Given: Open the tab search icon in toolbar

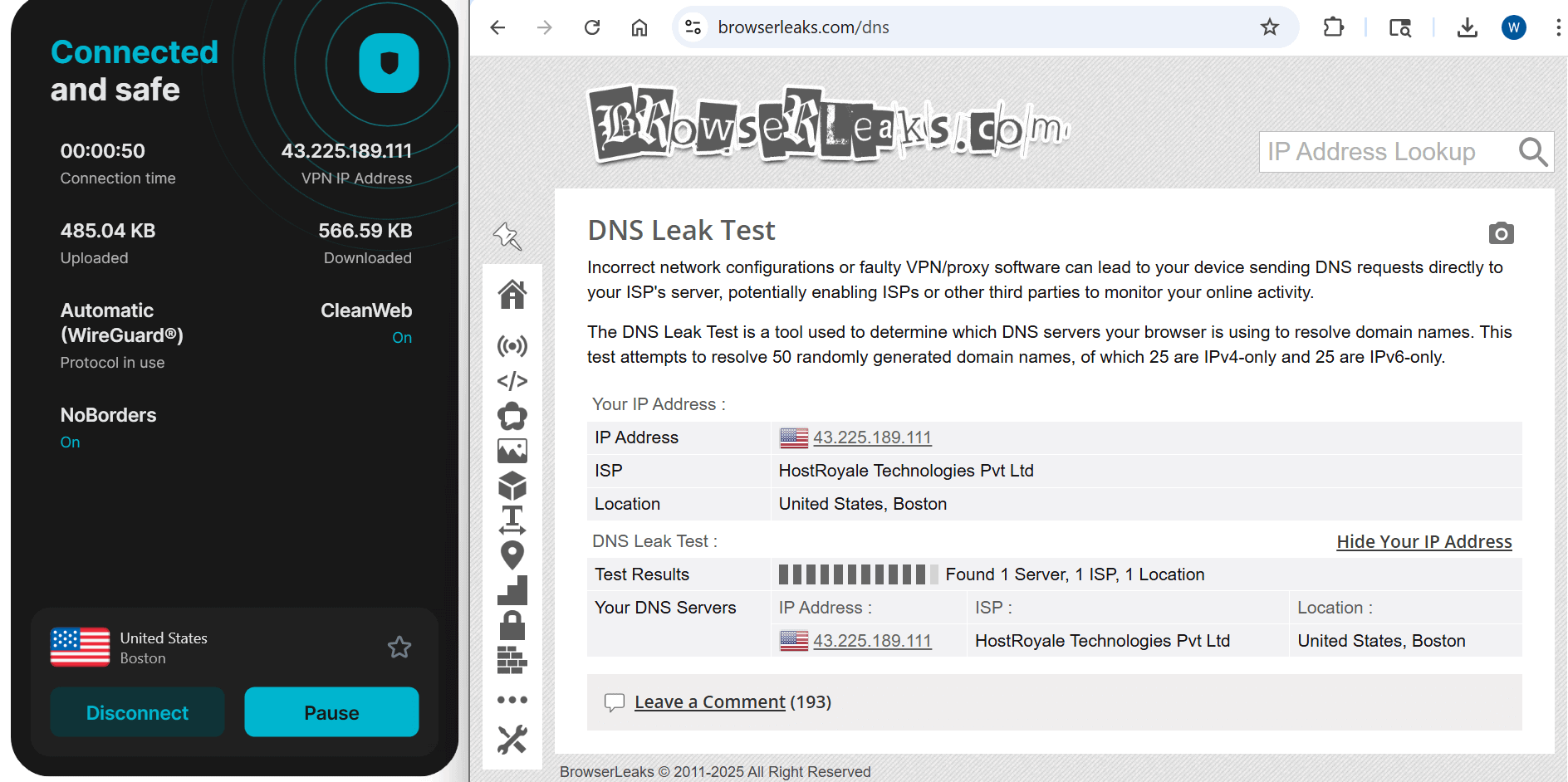Looking at the screenshot, I should point(1400,27).
